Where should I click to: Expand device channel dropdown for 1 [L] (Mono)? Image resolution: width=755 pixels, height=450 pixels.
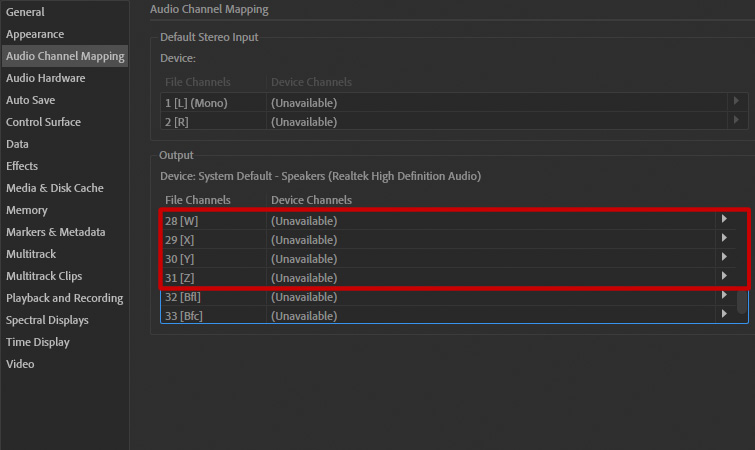point(736,102)
